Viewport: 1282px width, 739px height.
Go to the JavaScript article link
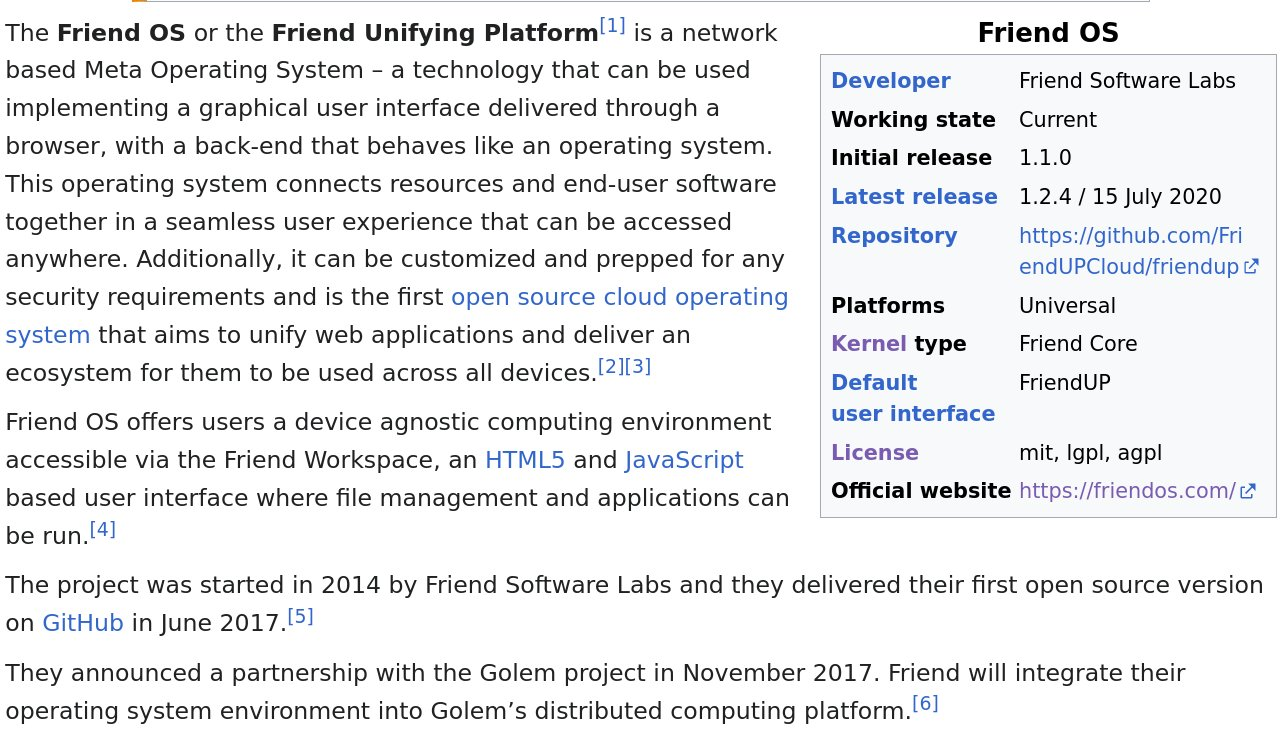pyautogui.click(x=684, y=460)
